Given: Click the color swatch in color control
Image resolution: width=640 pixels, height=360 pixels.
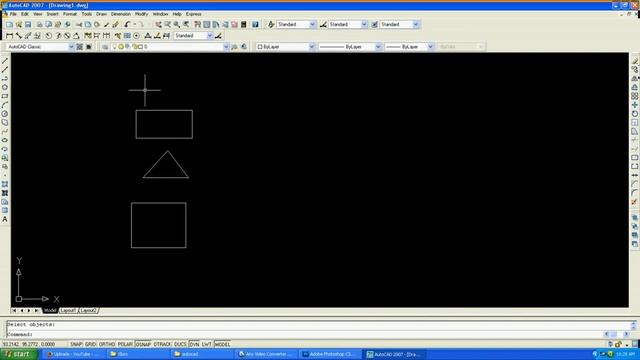Looking at the screenshot, I should (x=260, y=47).
